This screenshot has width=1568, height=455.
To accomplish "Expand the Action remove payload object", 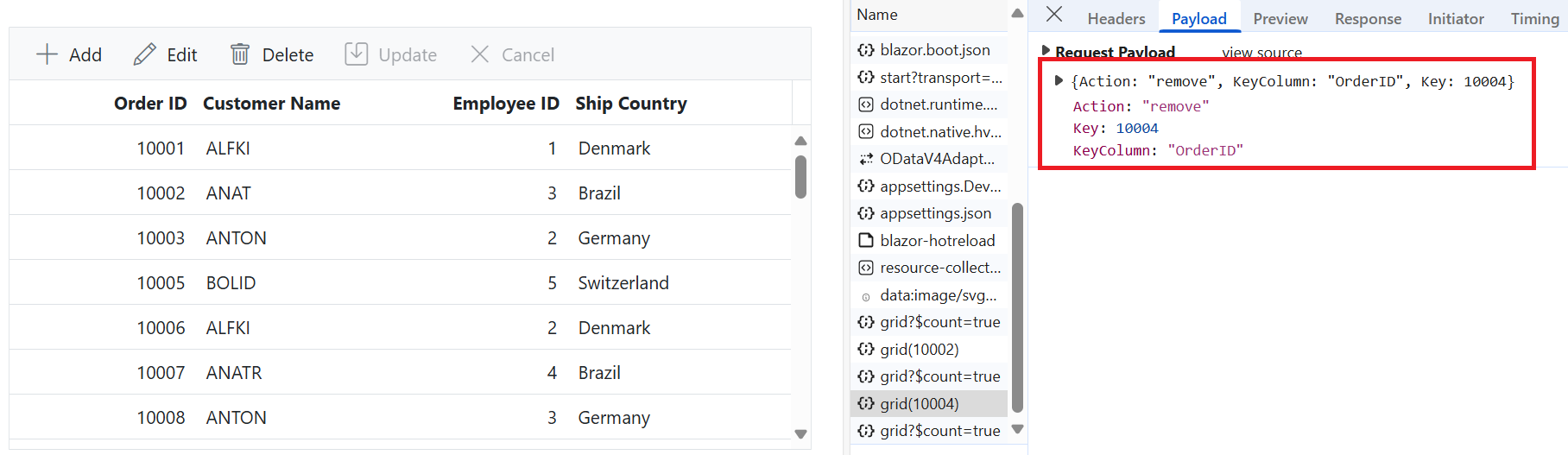I will (1059, 81).
